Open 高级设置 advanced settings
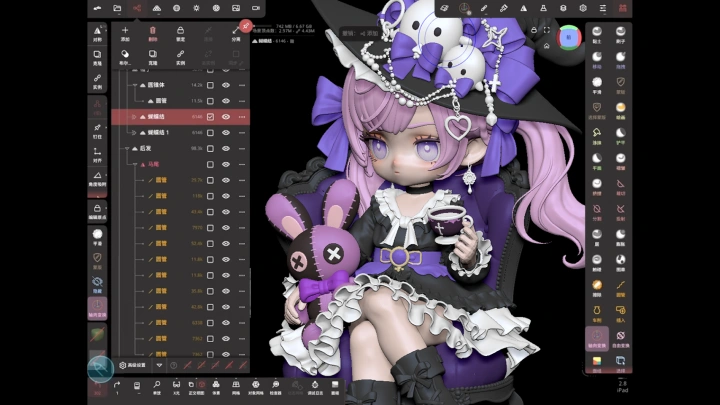The width and height of the screenshot is (720, 405). pos(132,366)
